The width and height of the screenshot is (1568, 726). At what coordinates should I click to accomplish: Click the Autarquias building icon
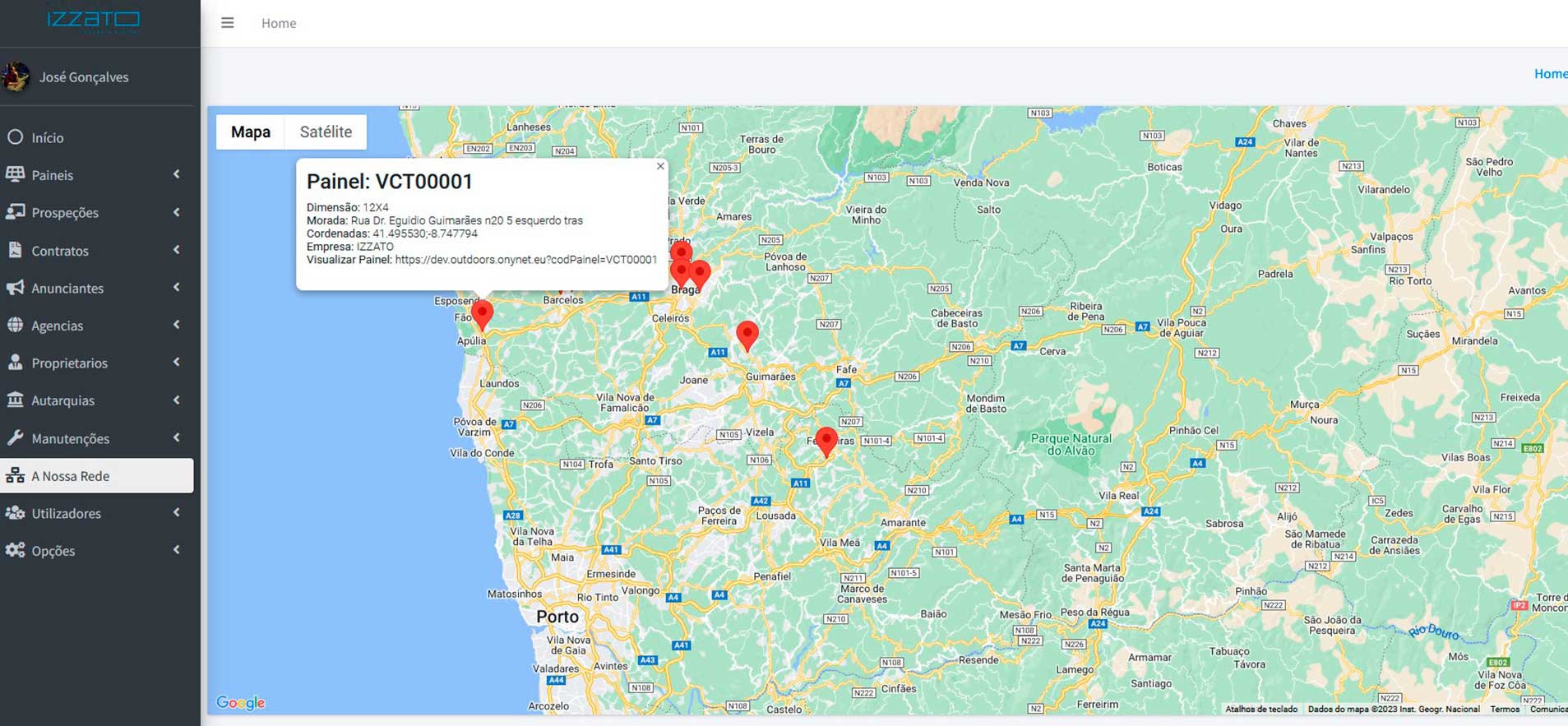(x=15, y=400)
